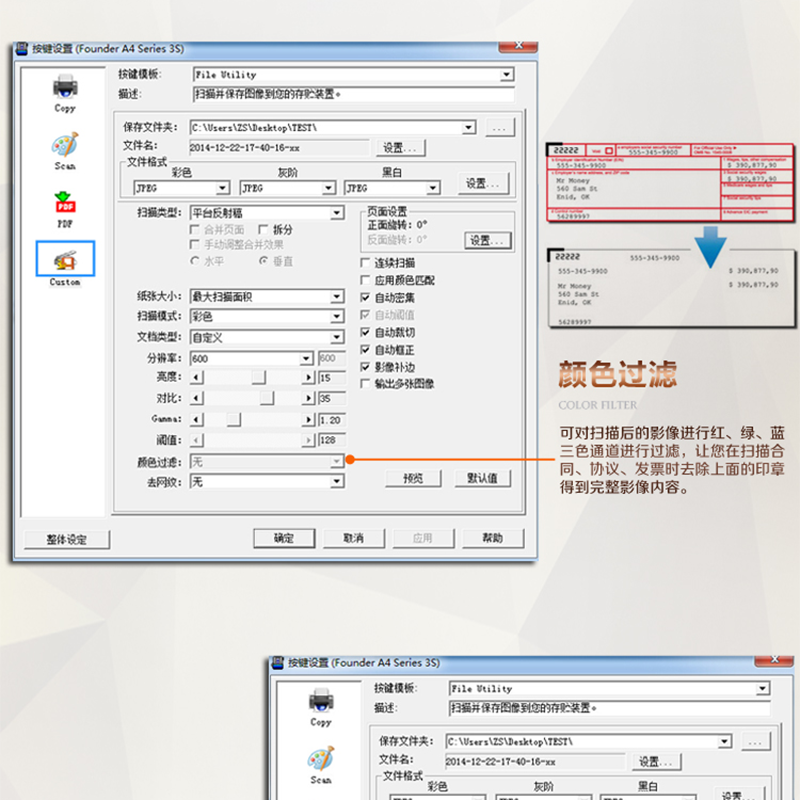
Task: Click the Gamma slider's left arrow
Action: 196,419
